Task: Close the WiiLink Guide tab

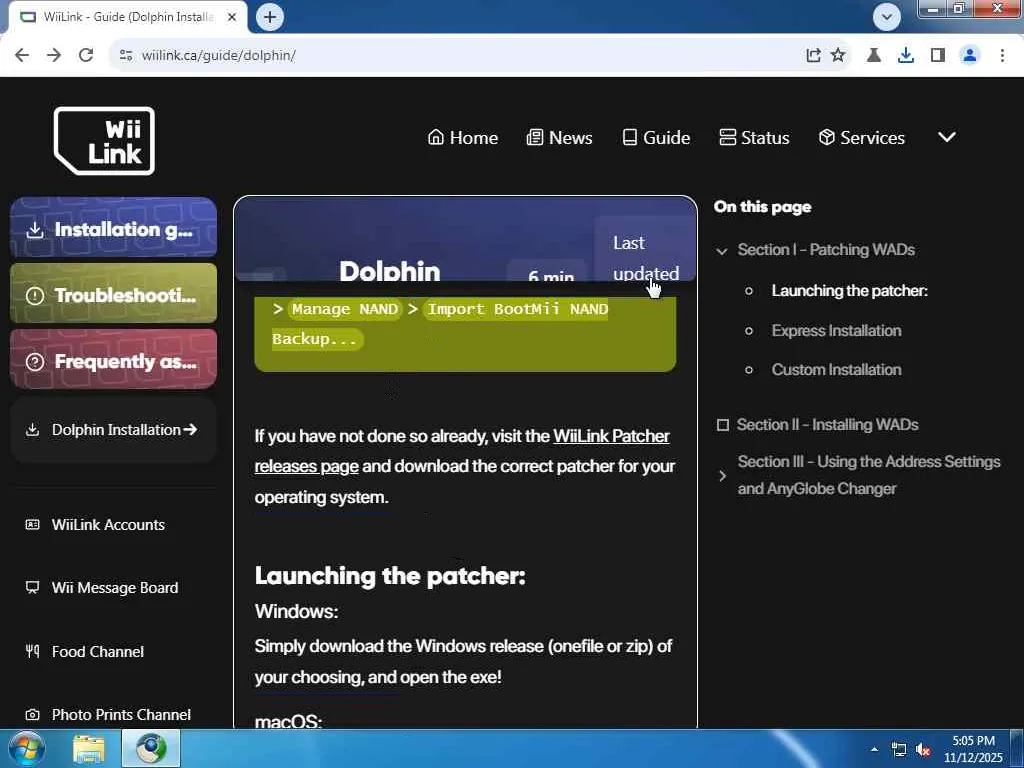Action: 232,17
